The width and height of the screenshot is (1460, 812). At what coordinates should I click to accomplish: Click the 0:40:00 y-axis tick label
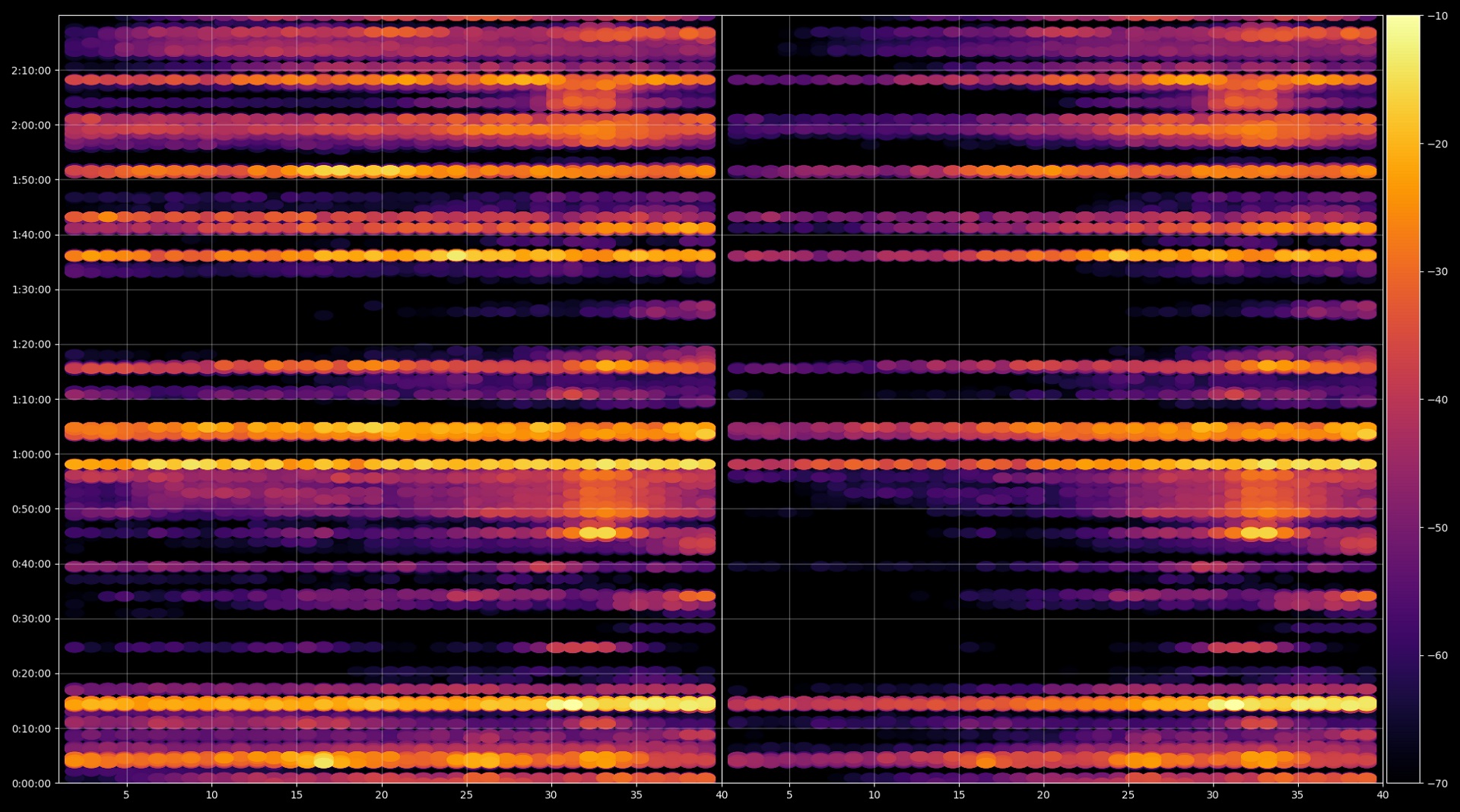click(x=31, y=564)
